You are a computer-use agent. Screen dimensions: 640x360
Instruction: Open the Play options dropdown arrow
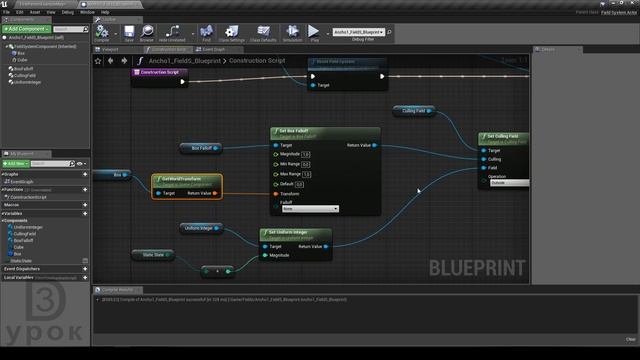coord(327,34)
